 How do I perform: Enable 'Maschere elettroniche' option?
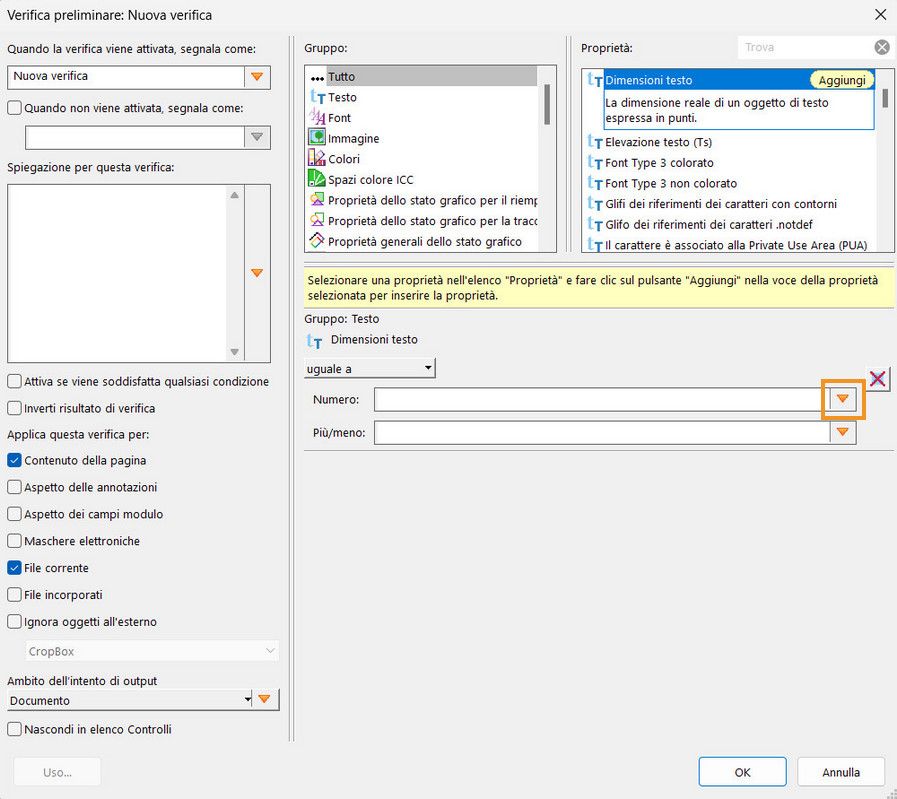[14, 540]
